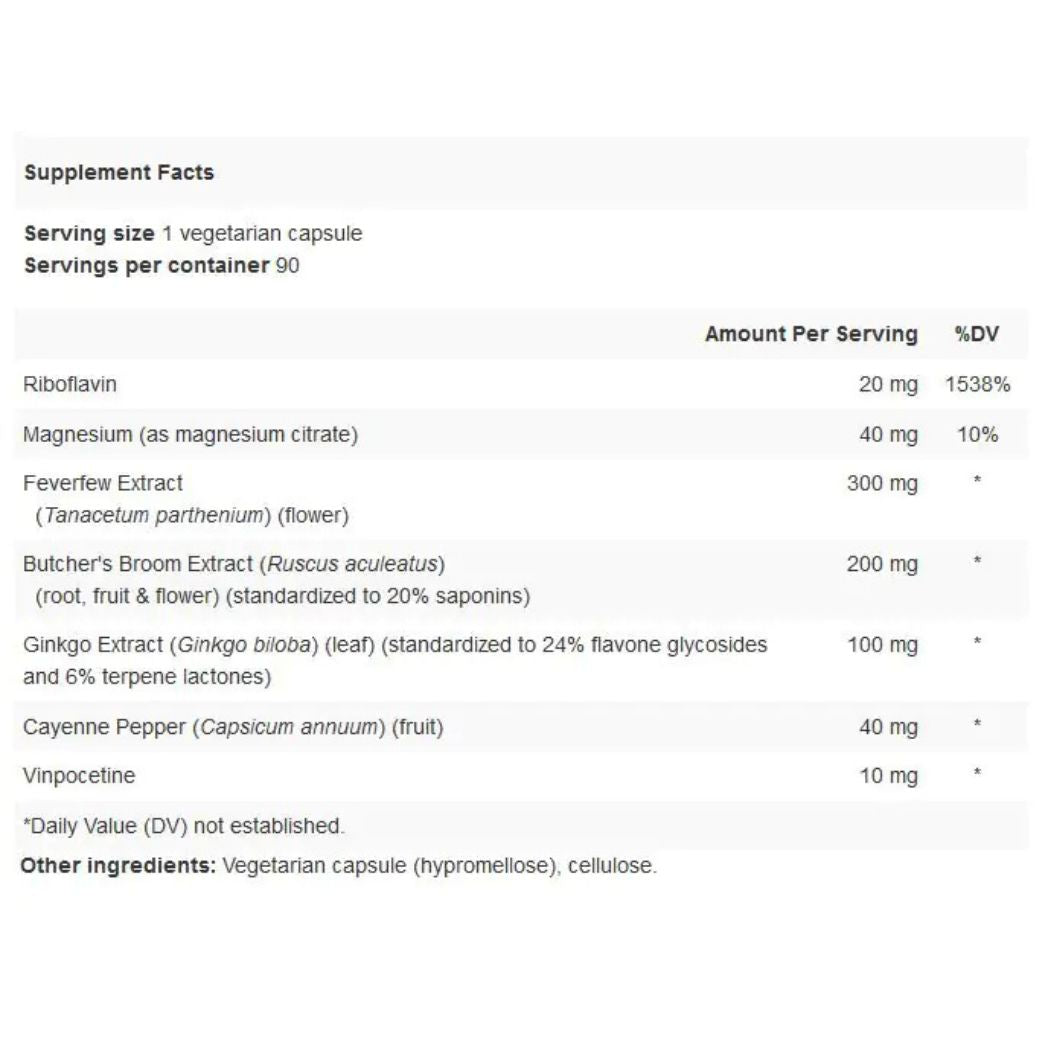Click the Amount Per Serving column header
This screenshot has width=1048, height=1048.
810,334
